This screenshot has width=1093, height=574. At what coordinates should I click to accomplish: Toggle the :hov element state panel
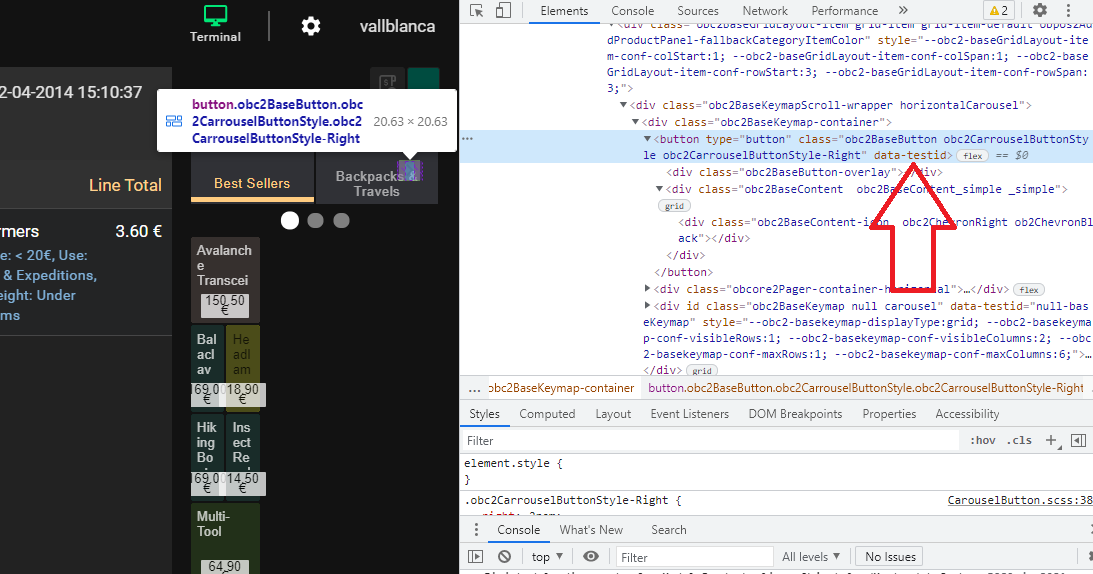pyautogui.click(x=983, y=441)
